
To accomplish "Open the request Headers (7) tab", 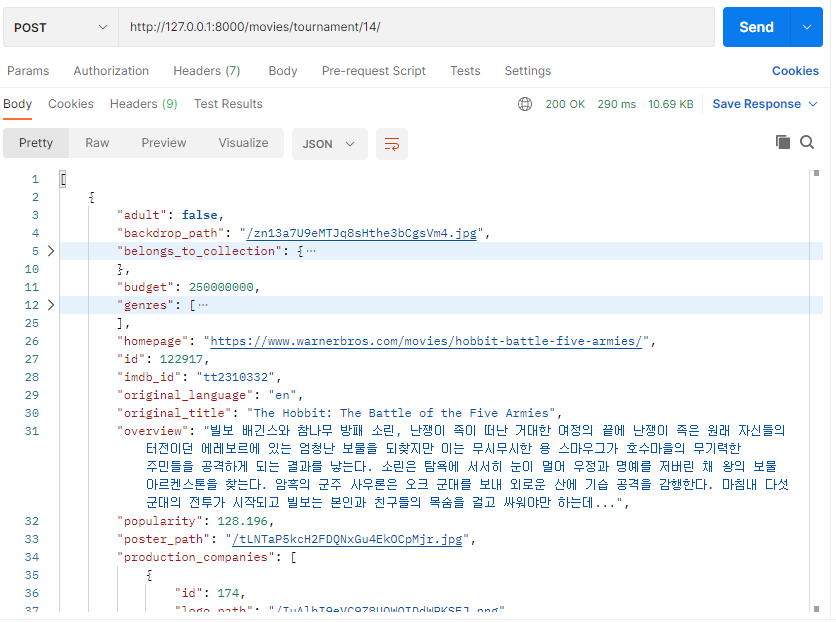I will (207, 71).
